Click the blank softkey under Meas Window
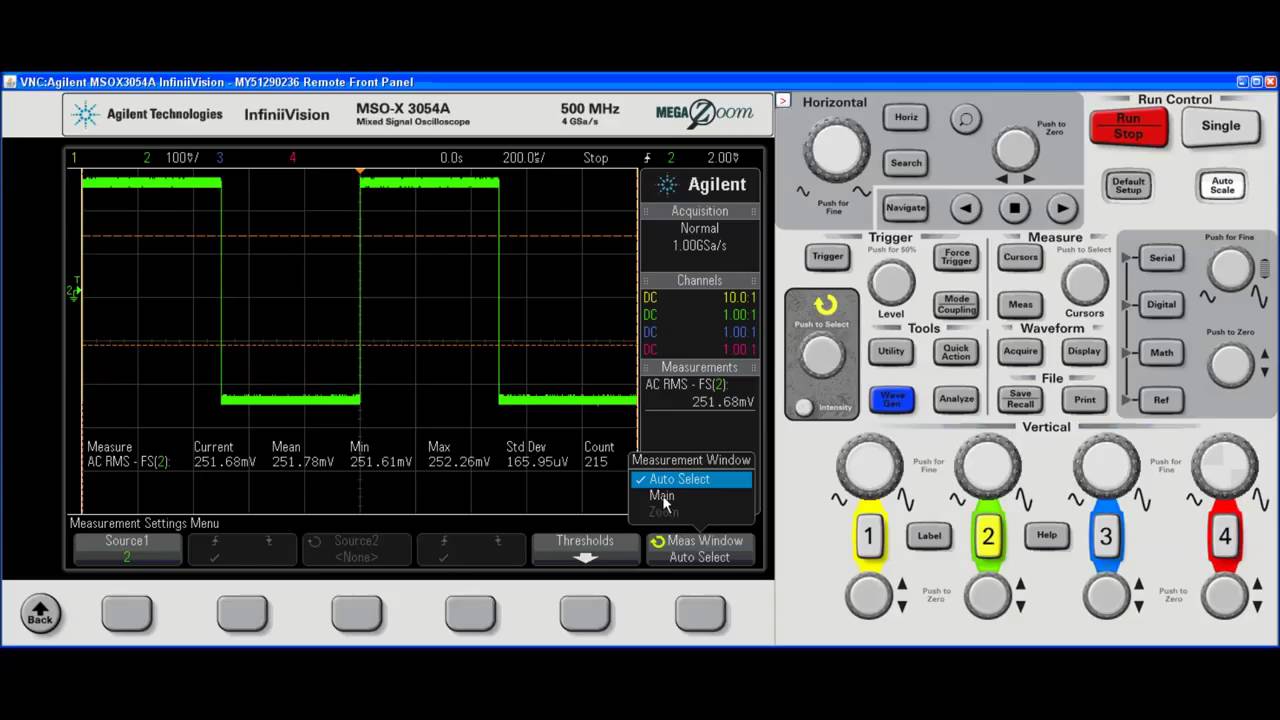 [700, 613]
